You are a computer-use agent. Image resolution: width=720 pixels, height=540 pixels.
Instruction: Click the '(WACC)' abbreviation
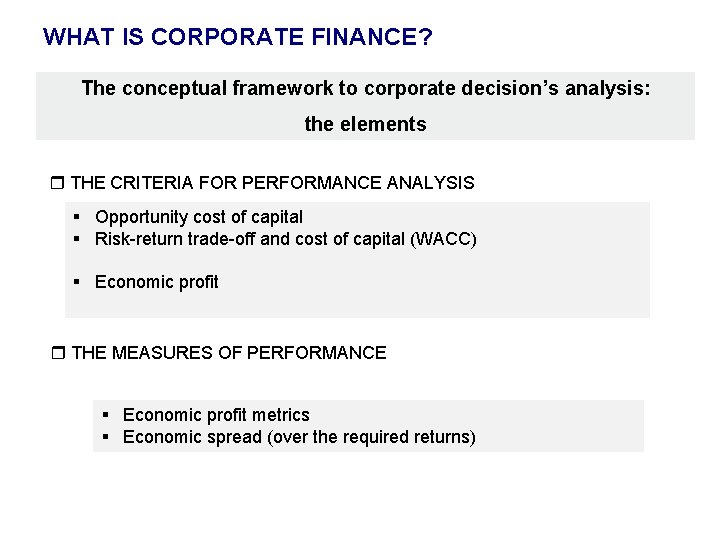point(443,239)
